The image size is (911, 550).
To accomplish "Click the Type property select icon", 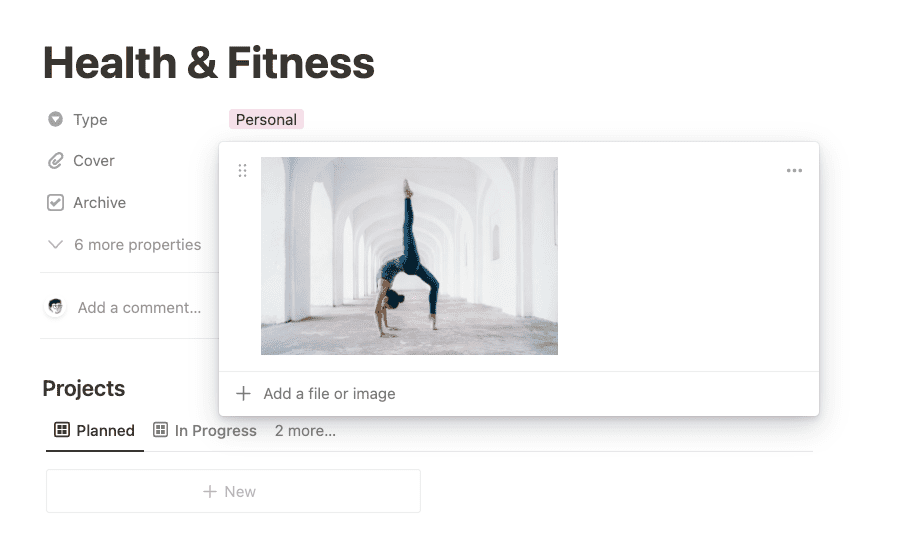I will pyautogui.click(x=56, y=120).
